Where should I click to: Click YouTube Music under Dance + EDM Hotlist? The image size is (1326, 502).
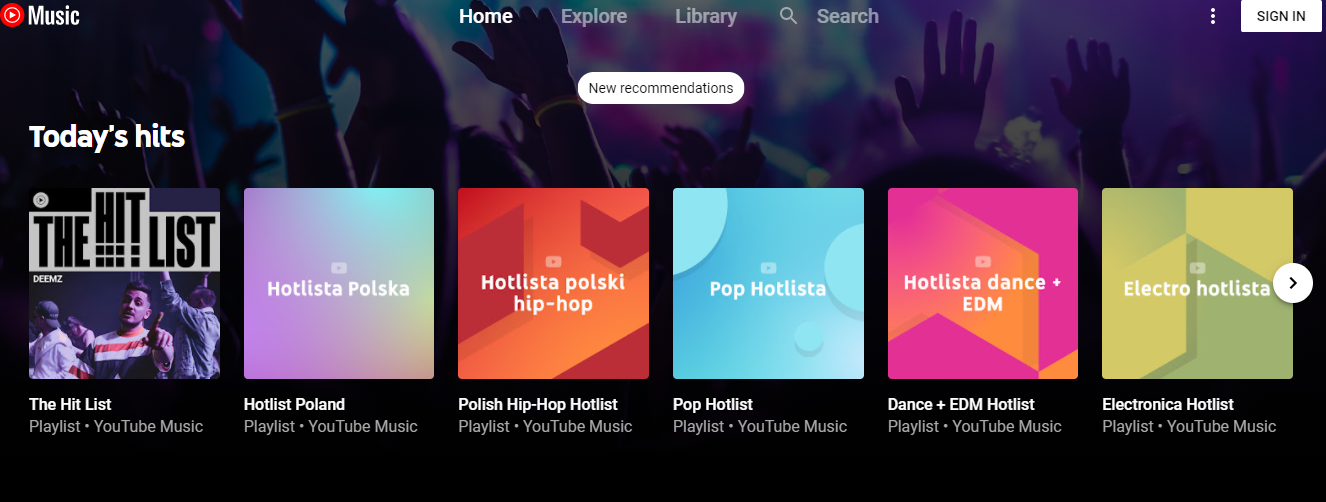pyautogui.click(x=1007, y=426)
